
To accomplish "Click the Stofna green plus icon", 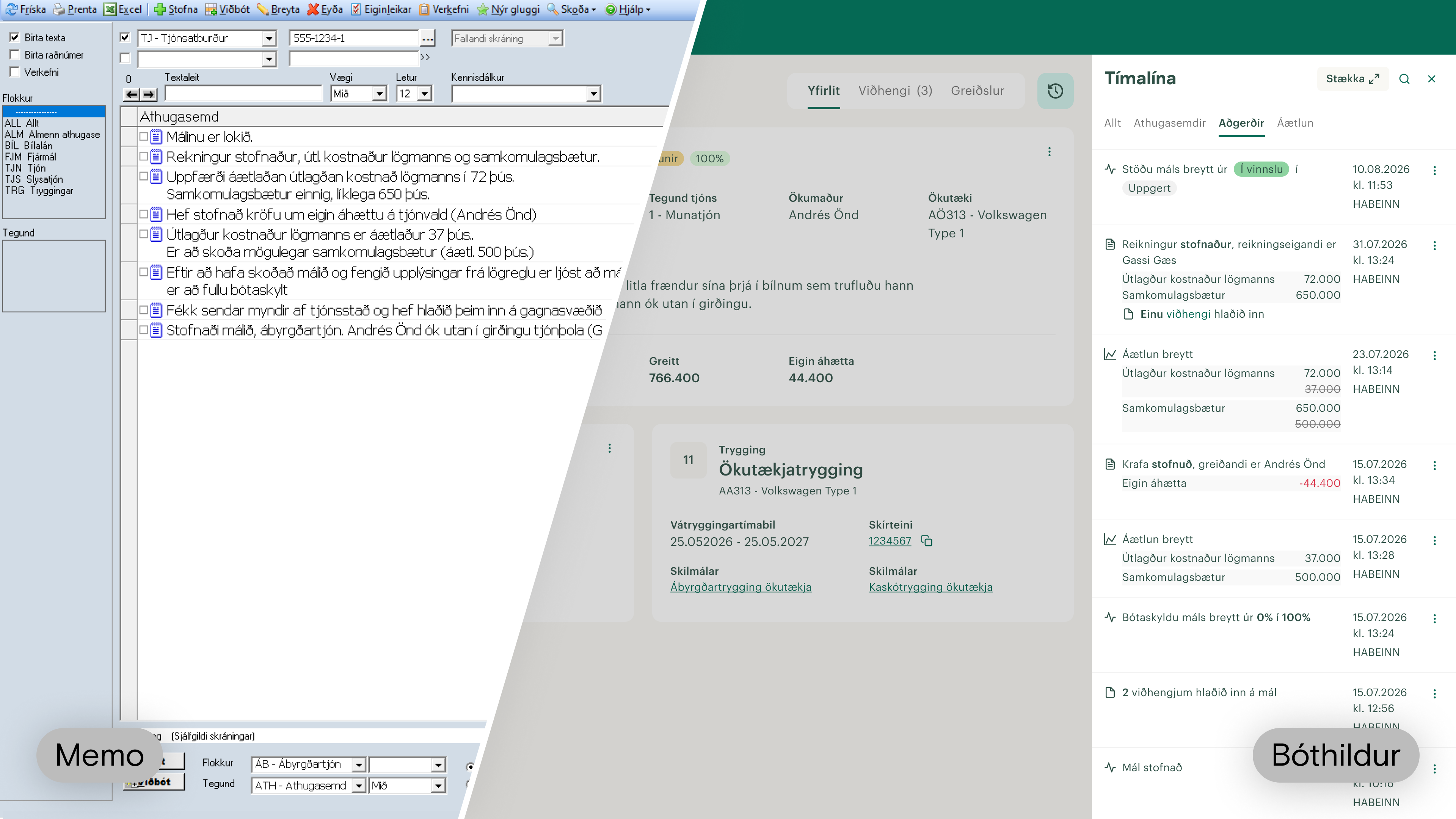I will point(160,9).
